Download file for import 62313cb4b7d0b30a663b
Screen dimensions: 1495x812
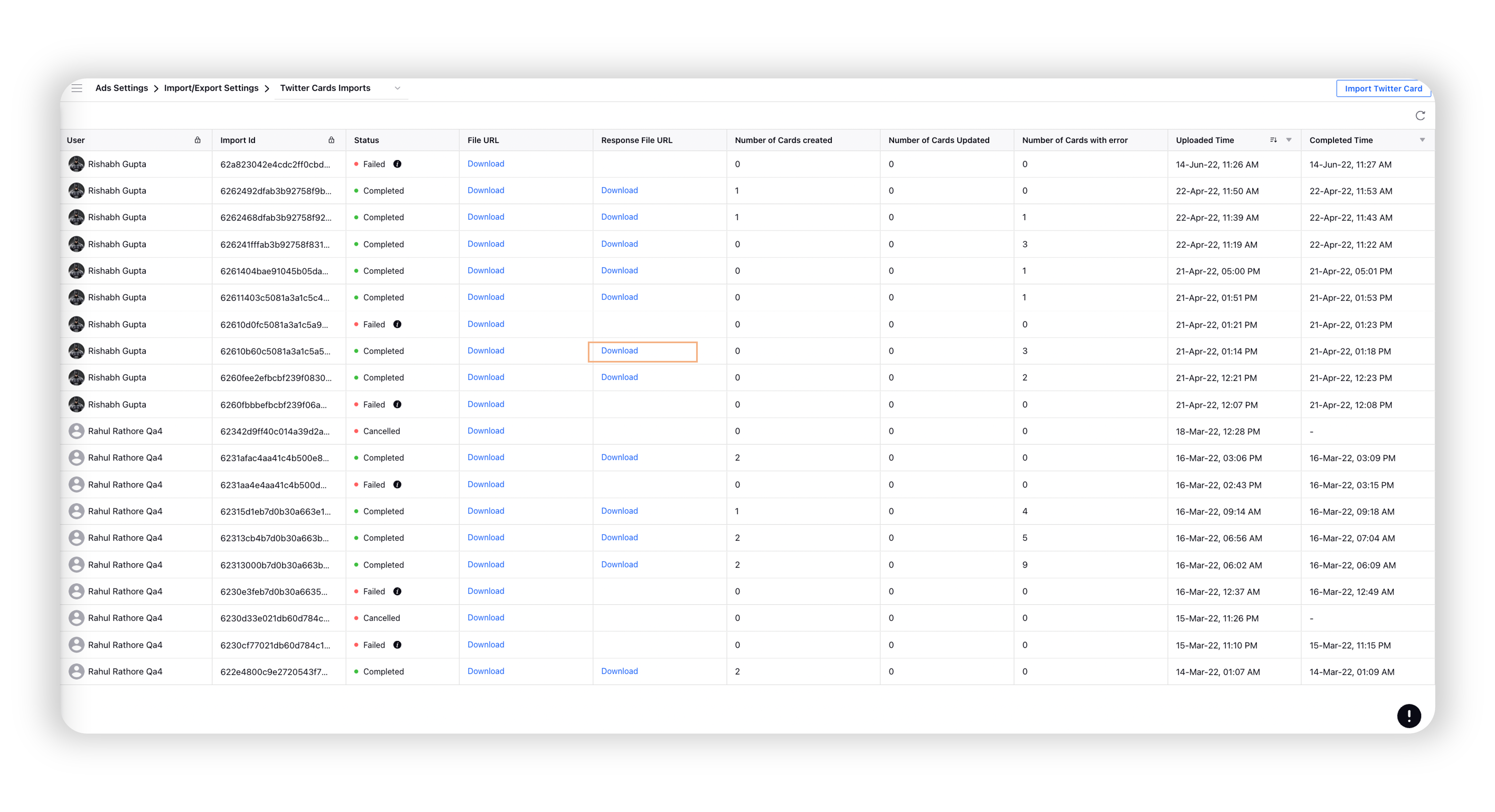[486, 537]
